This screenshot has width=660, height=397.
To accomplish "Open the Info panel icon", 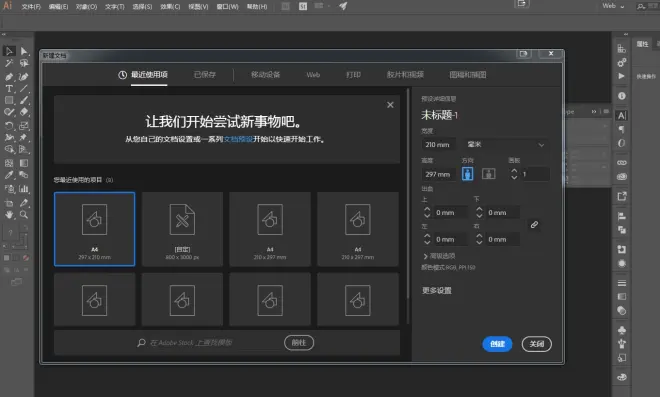I will (x=622, y=96).
